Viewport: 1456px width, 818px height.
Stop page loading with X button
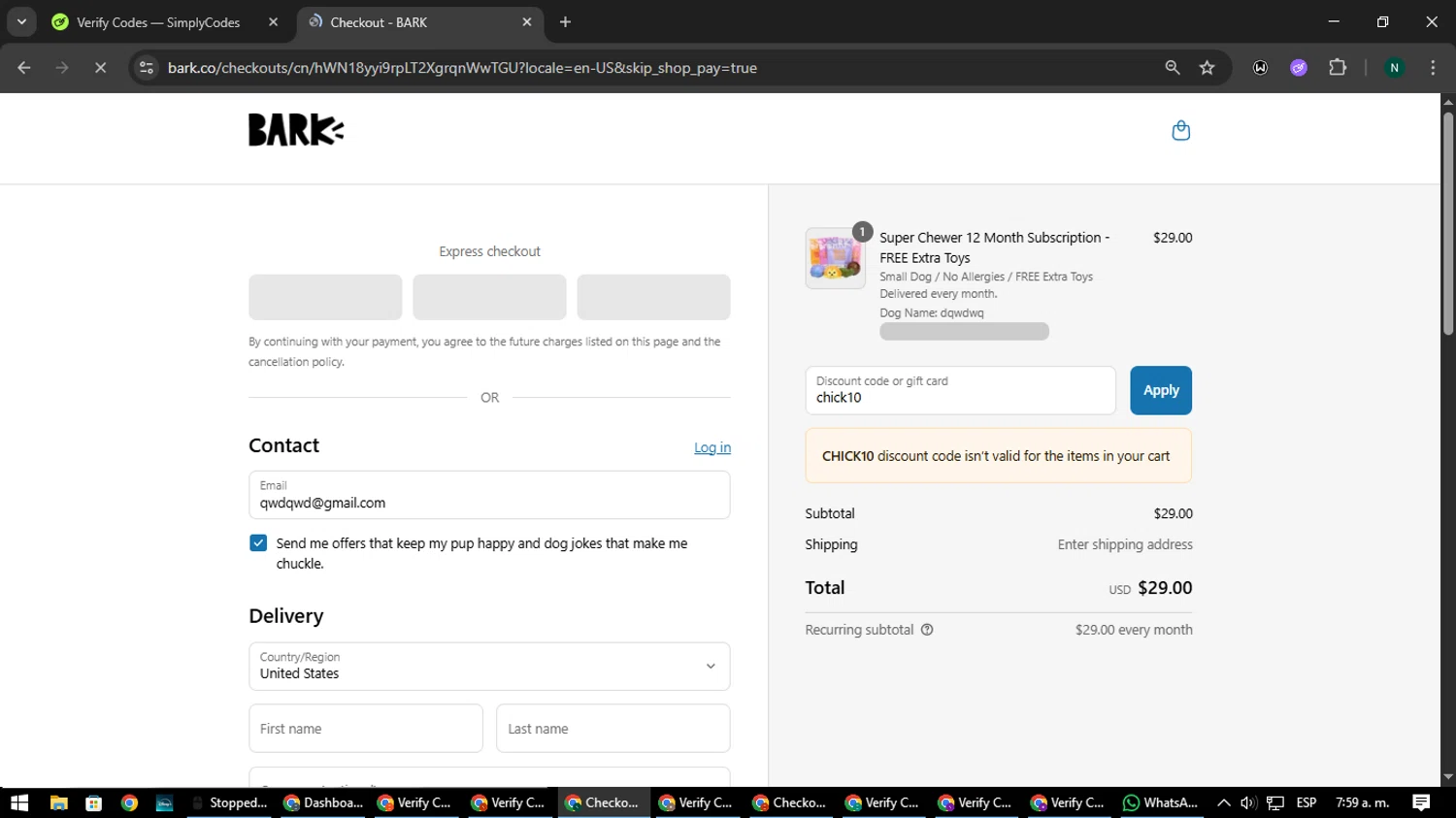pos(100,68)
